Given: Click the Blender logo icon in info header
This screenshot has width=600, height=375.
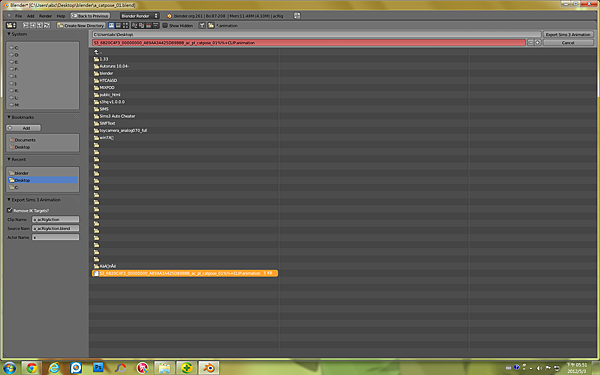Looking at the screenshot, I should point(170,16).
